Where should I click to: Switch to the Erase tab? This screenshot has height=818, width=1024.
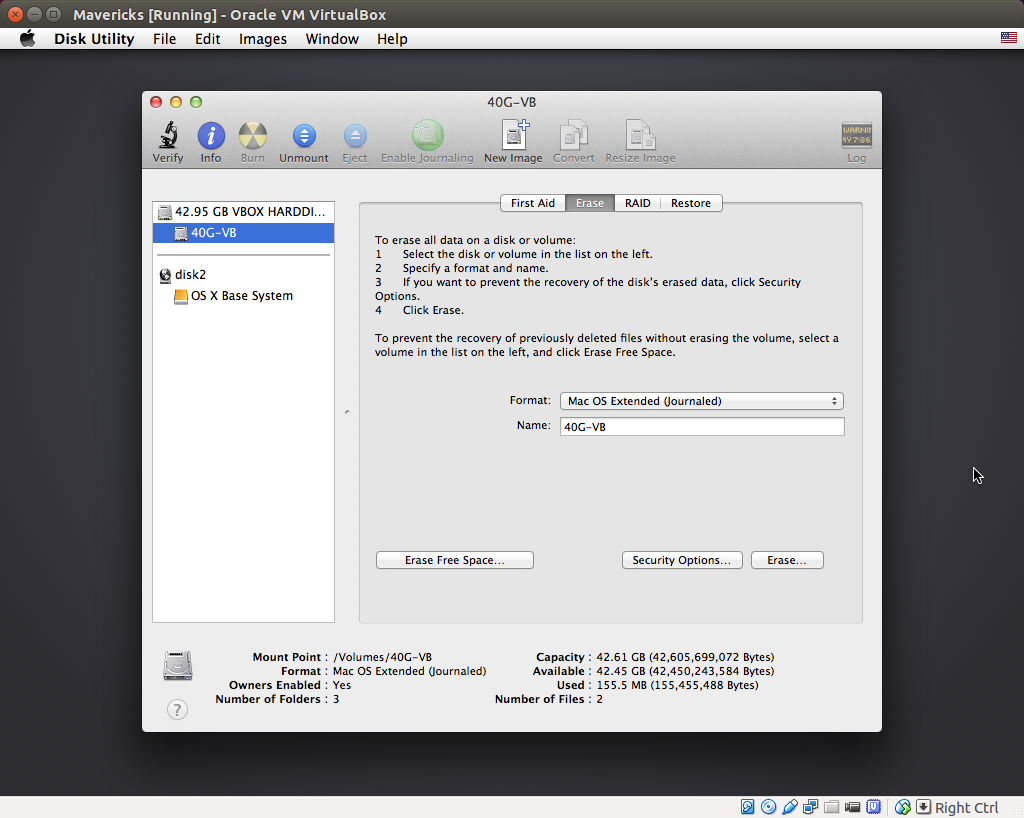coord(590,203)
